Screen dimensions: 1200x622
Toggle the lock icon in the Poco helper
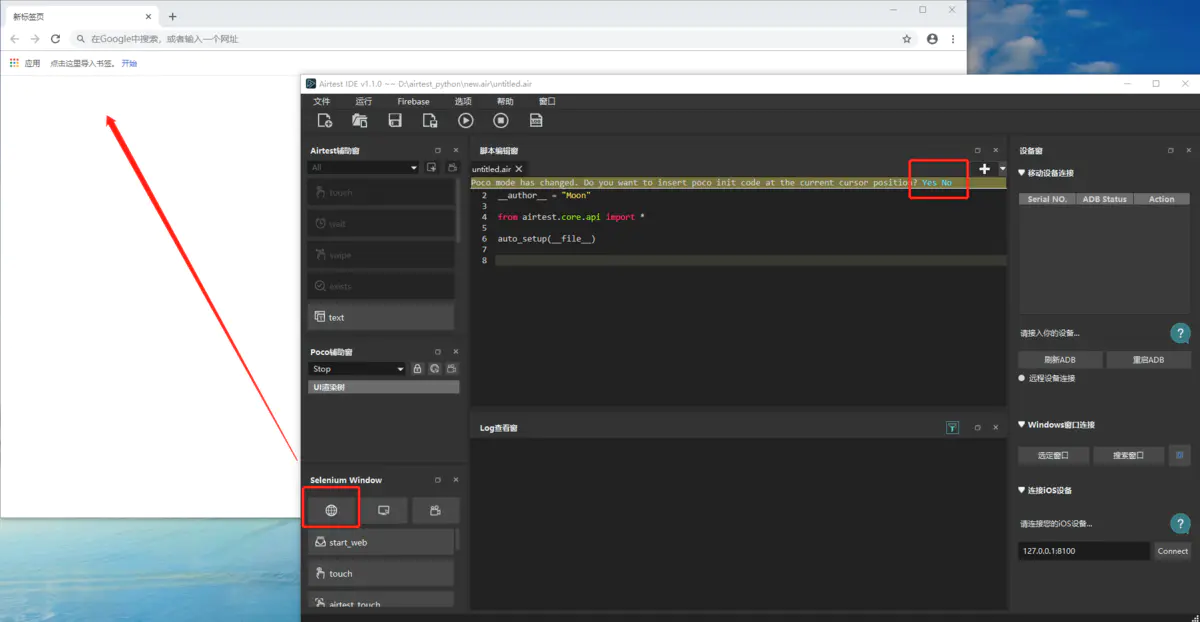(x=417, y=368)
